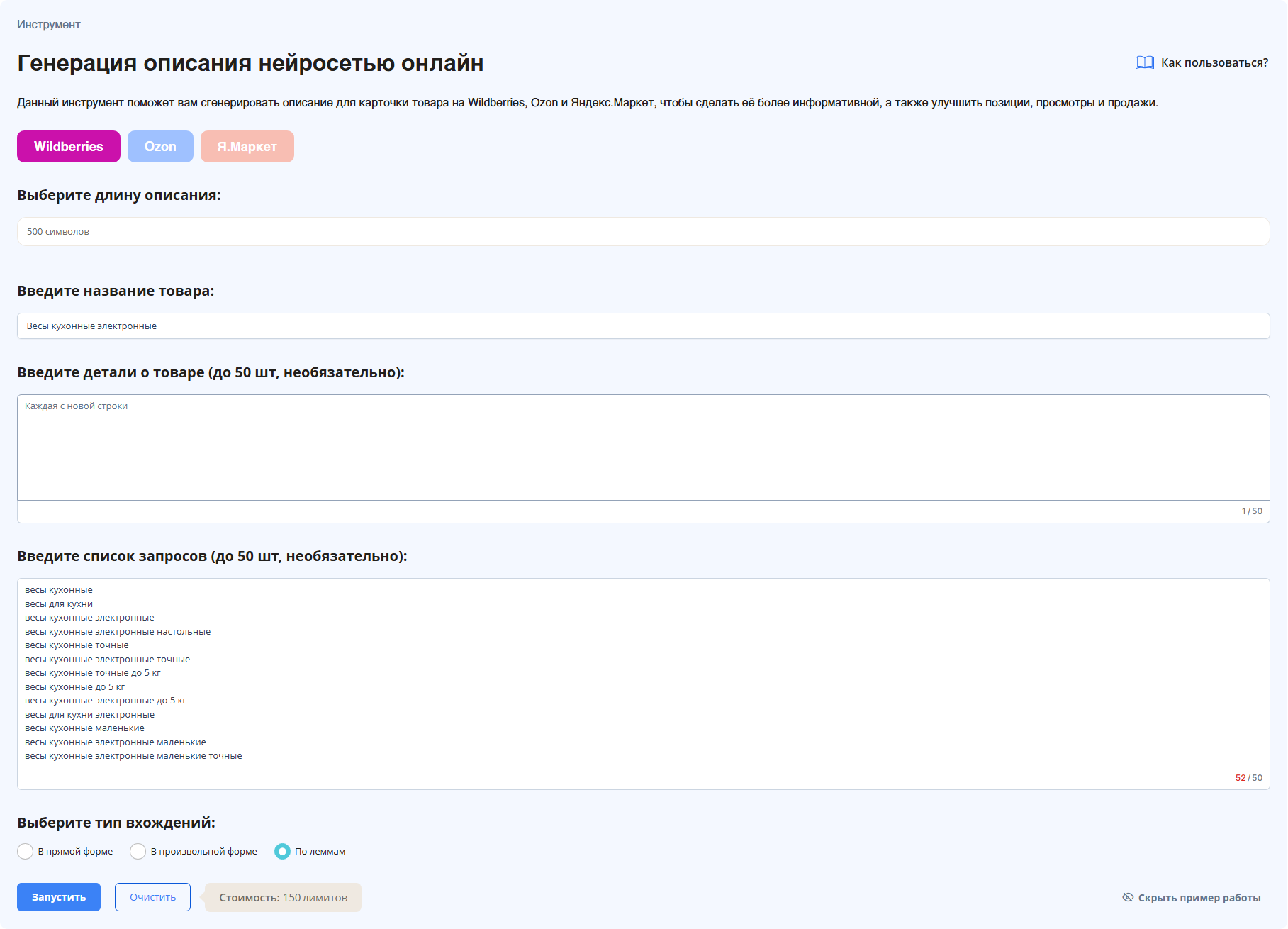Click the book icon beside Как пользоваться

point(1144,62)
